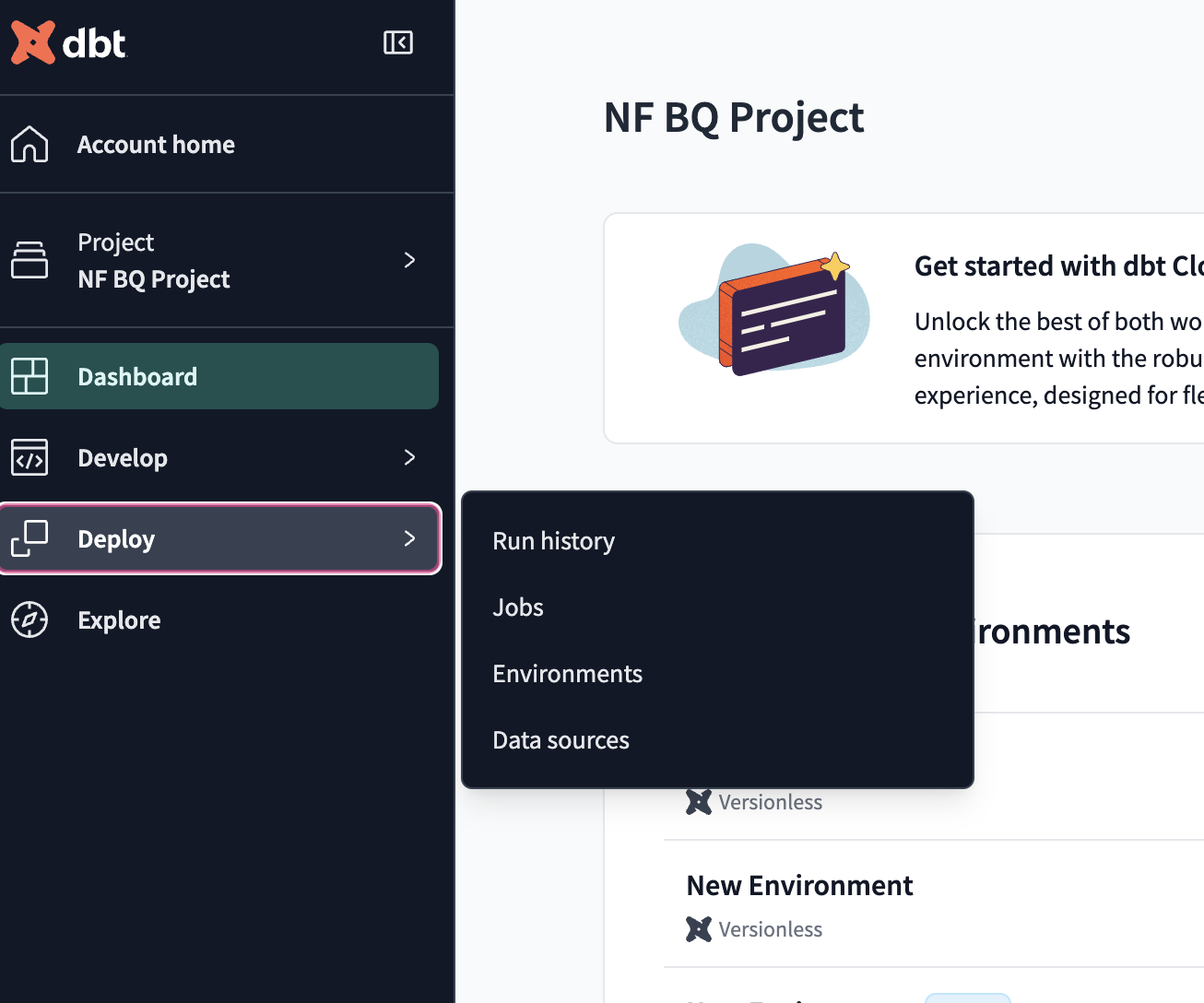Open Jobs from the Deploy submenu
The width and height of the screenshot is (1204, 1003).
click(517, 608)
